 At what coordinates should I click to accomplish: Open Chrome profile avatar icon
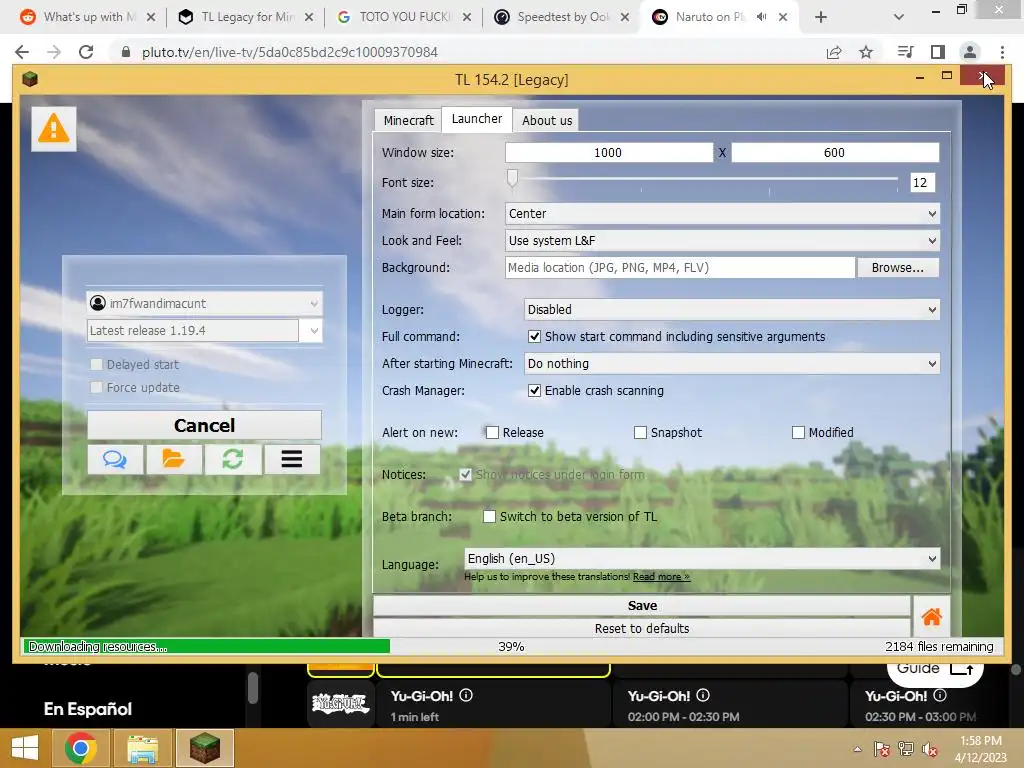970,52
